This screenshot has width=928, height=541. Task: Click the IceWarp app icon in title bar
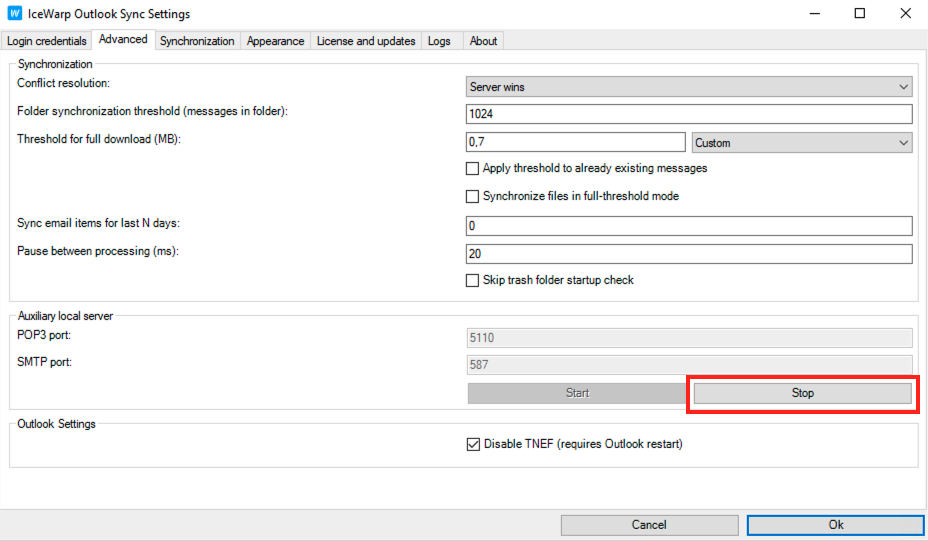point(14,13)
